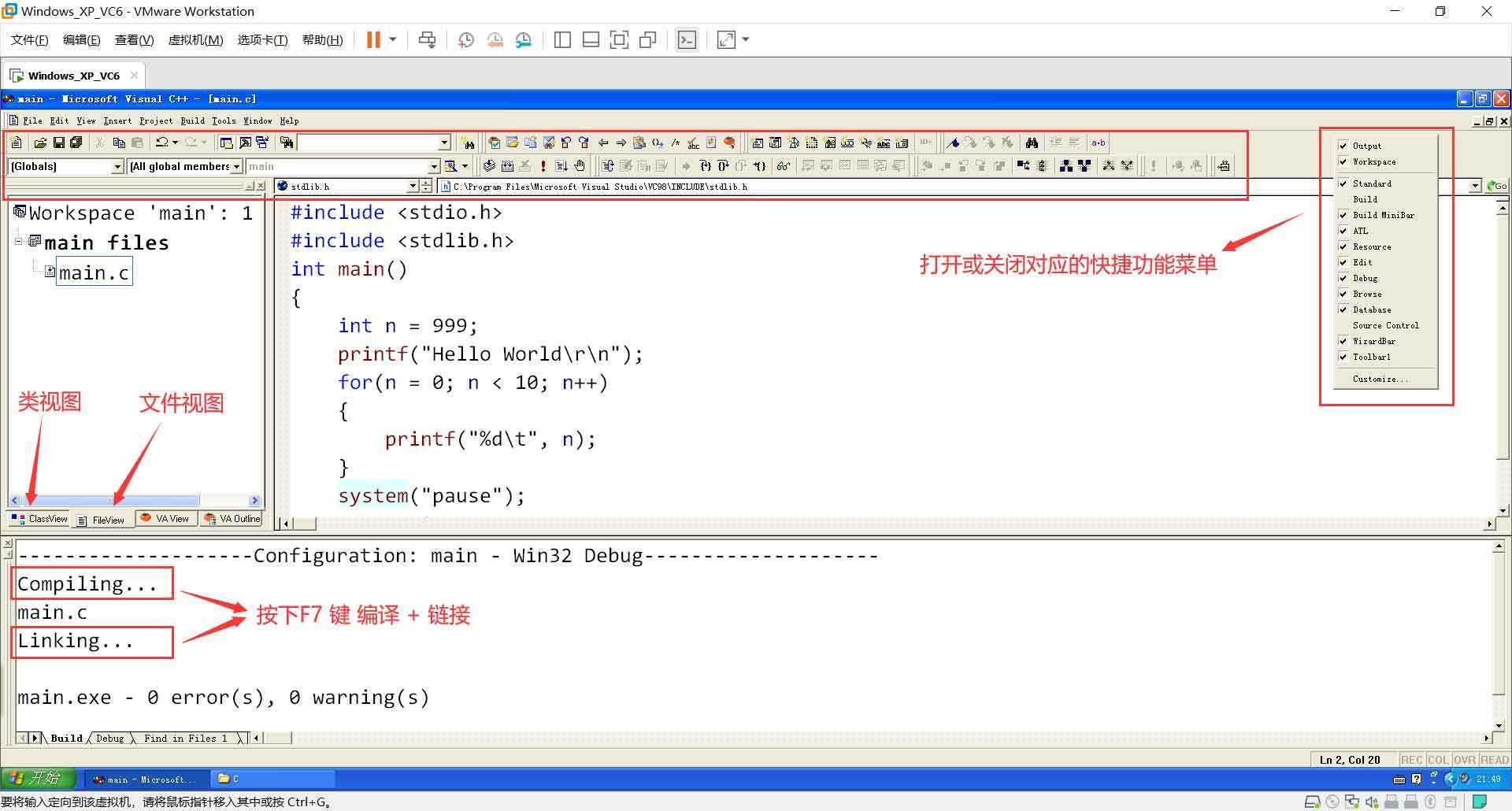Click the Copy icon in Standard toolbar
The height and width of the screenshot is (811, 1512).
(x=119, y=143)
